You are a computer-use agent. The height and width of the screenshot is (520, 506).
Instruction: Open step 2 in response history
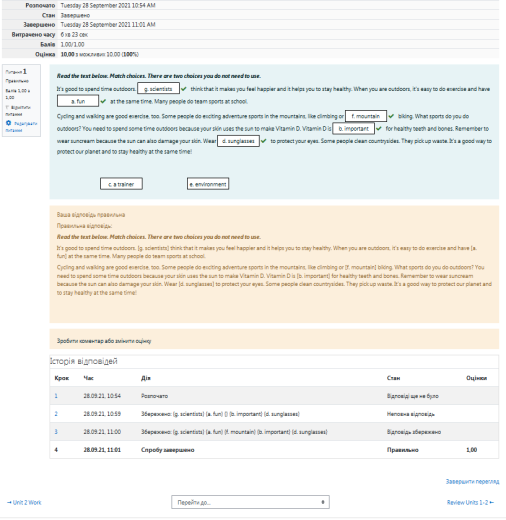point(56,414)
